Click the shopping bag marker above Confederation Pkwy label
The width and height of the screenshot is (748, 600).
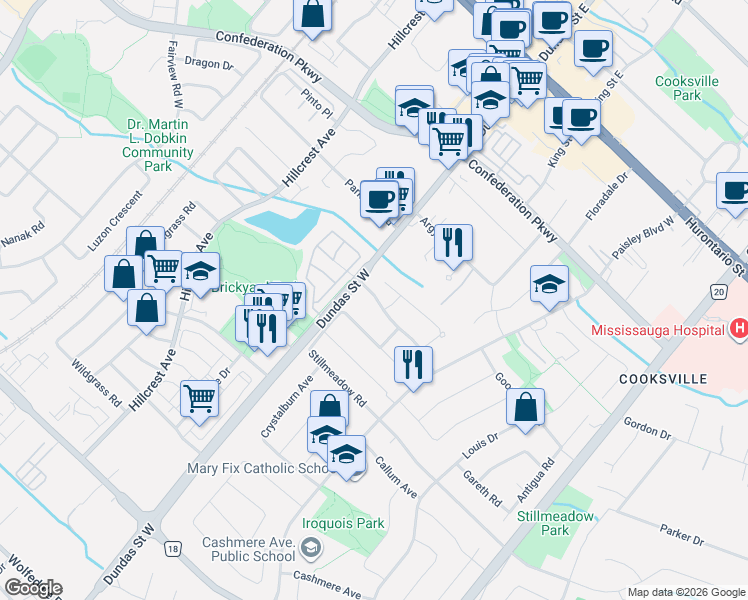coord(312,15)
